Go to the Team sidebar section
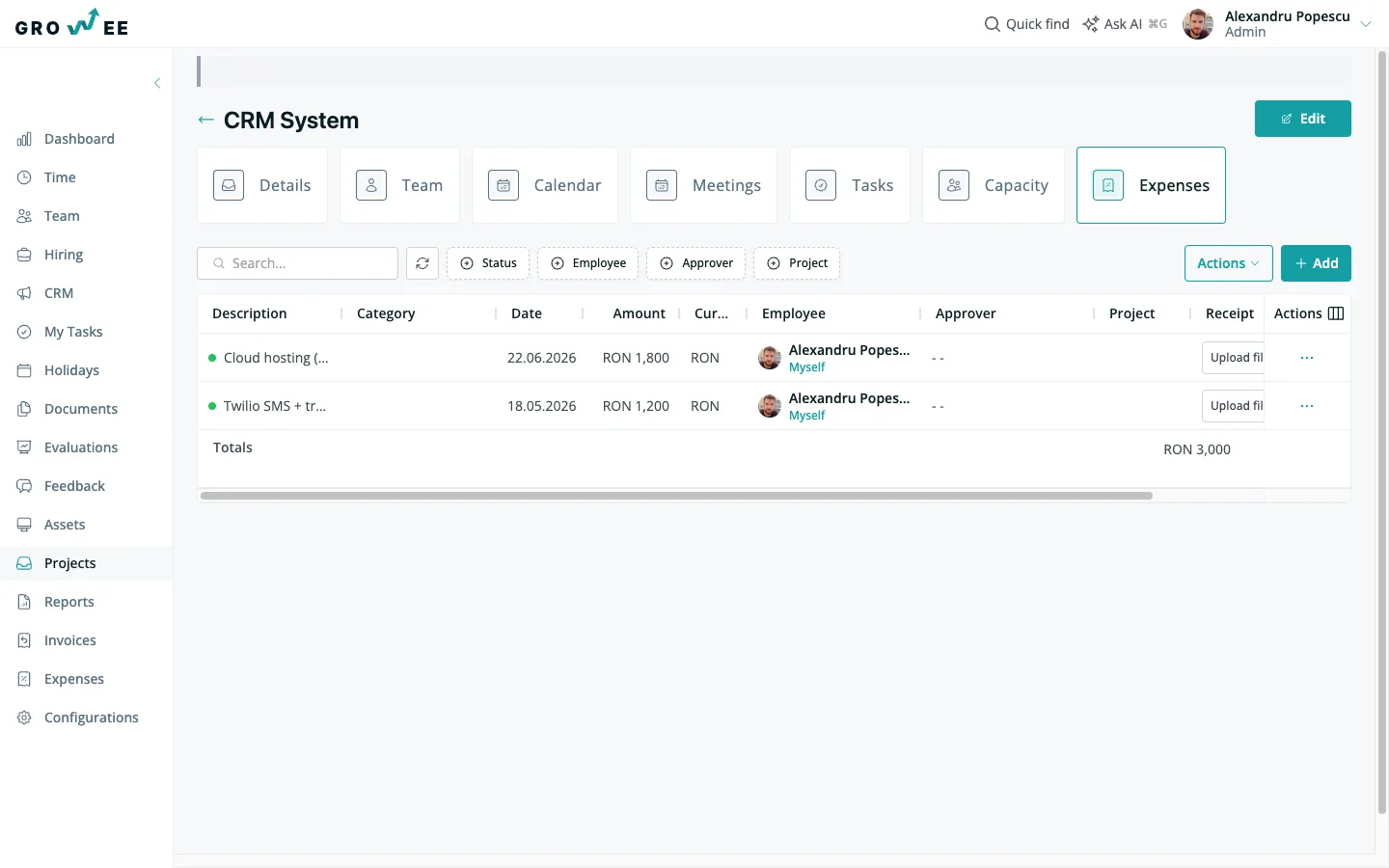This screenshot has width=1389, height=868. click(62, 216)
